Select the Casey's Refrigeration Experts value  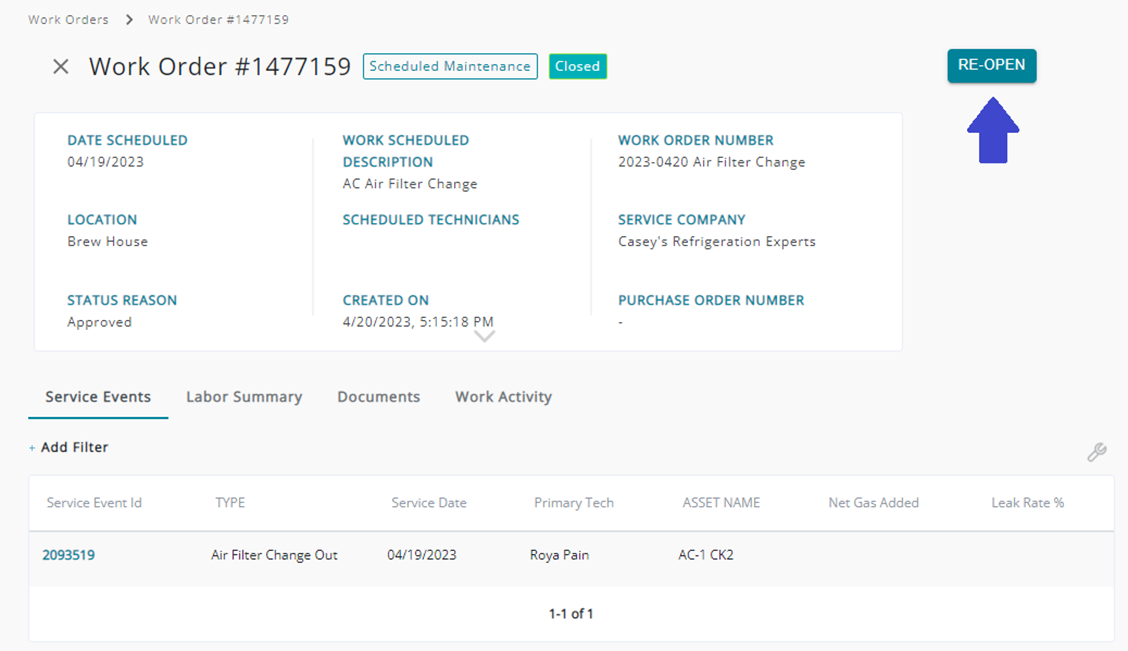coord(717,242)
